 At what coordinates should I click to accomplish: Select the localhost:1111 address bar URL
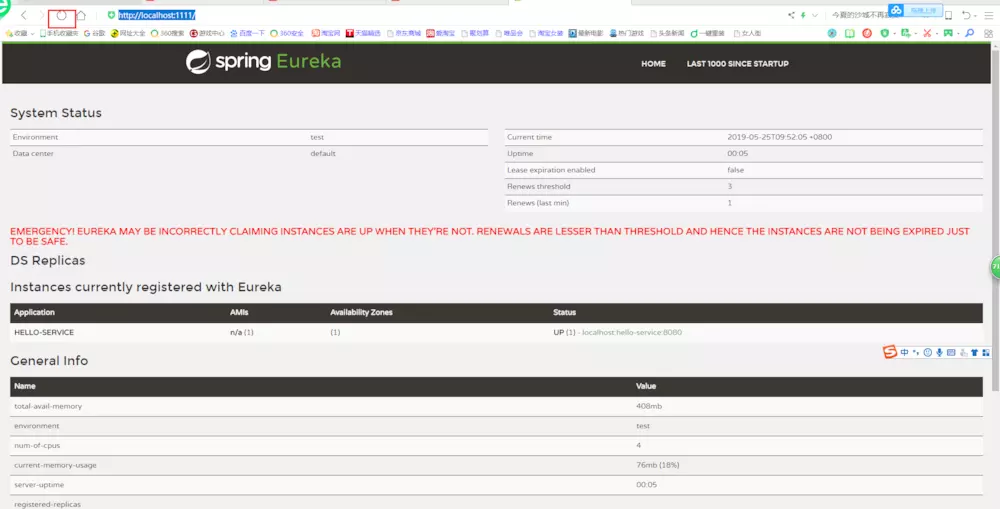(x=156, y=15)
